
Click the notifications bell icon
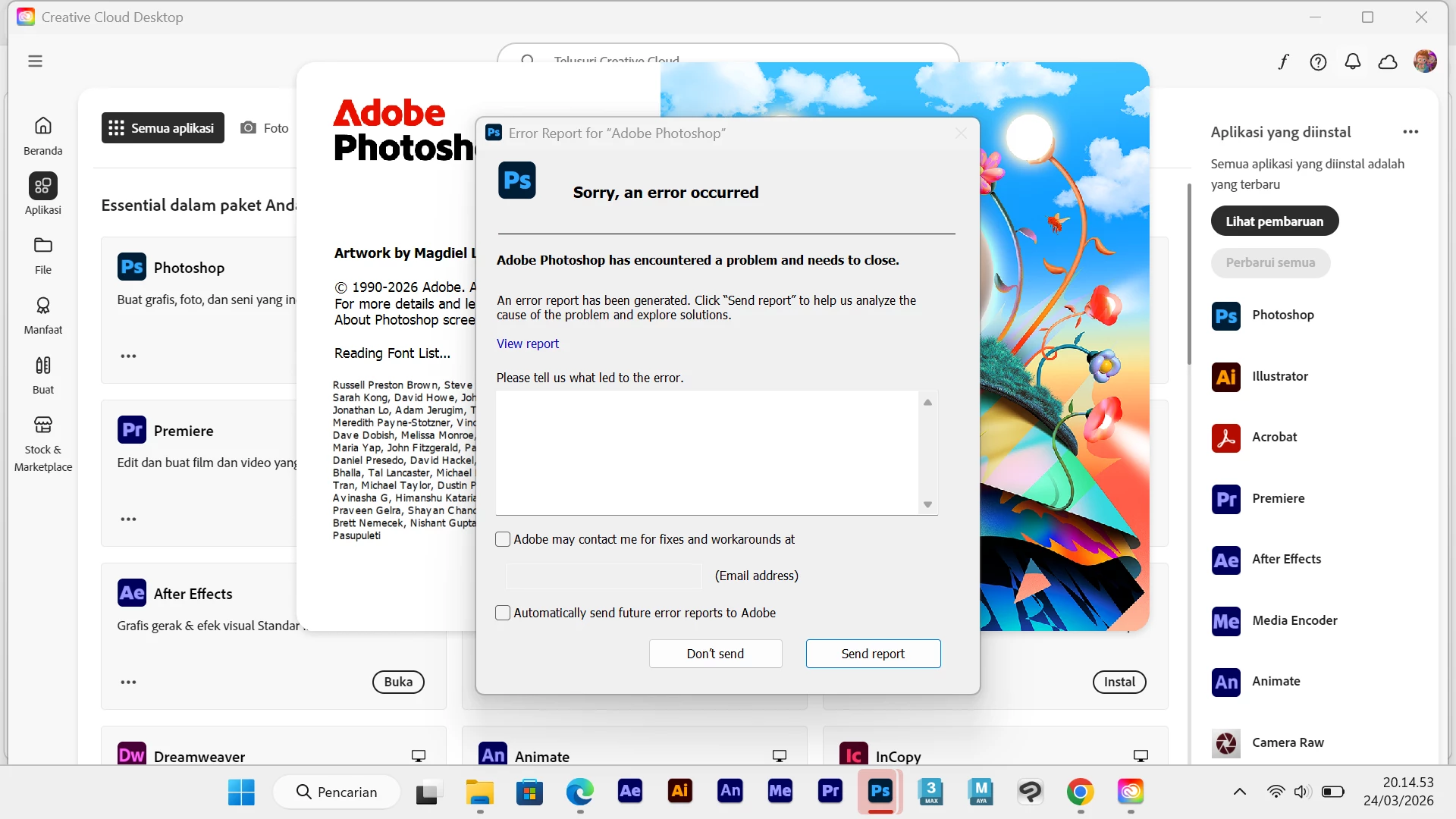1353,61
